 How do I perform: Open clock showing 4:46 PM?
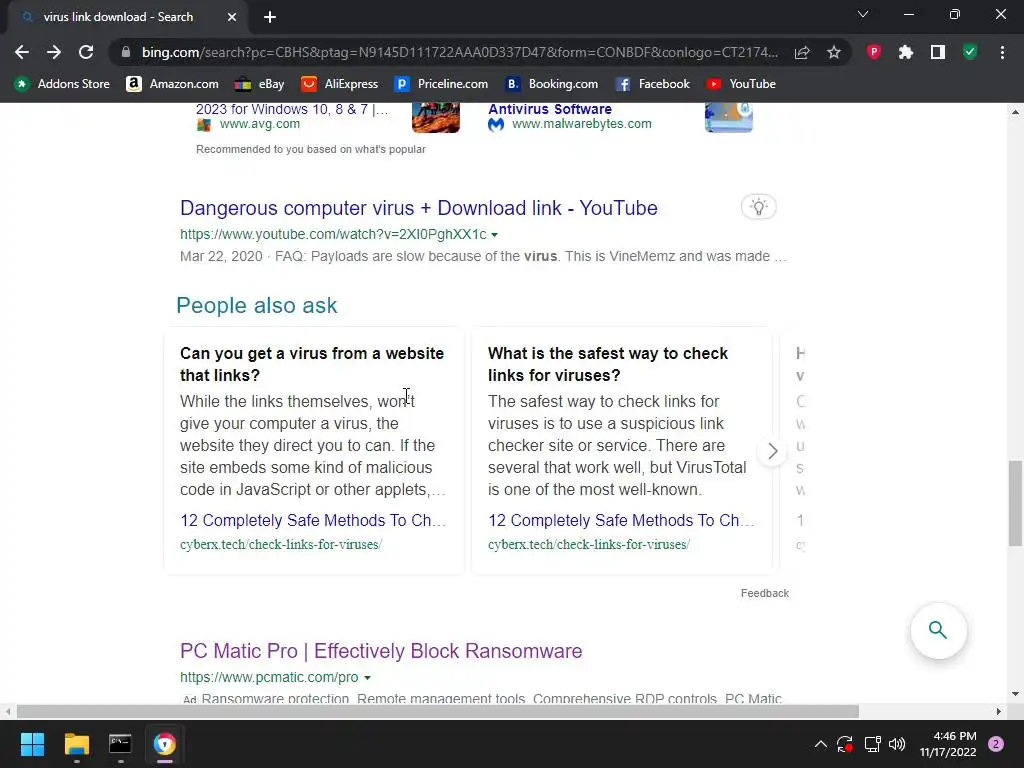[948, 744]
